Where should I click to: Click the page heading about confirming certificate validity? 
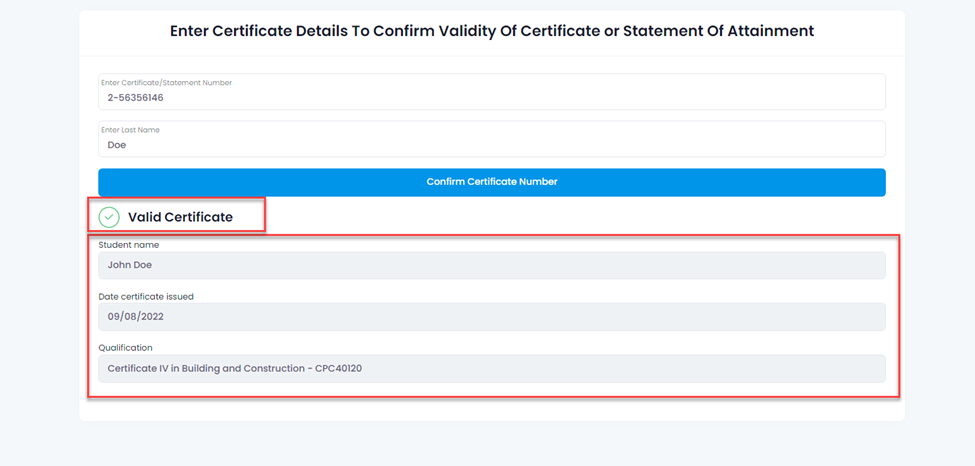click(492, 31)
